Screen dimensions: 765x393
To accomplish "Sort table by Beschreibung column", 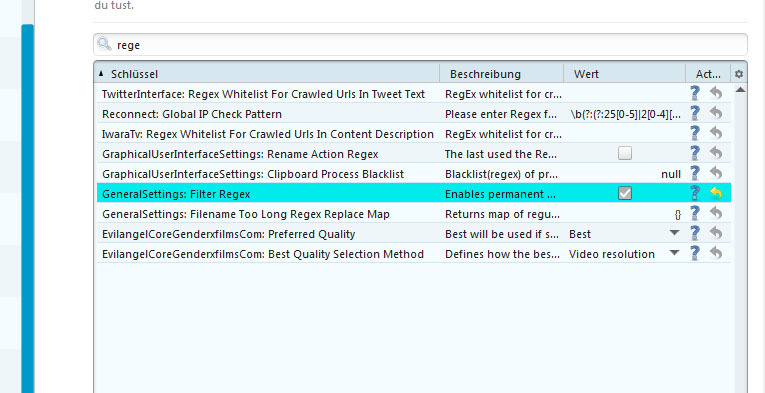I will 502,74.
